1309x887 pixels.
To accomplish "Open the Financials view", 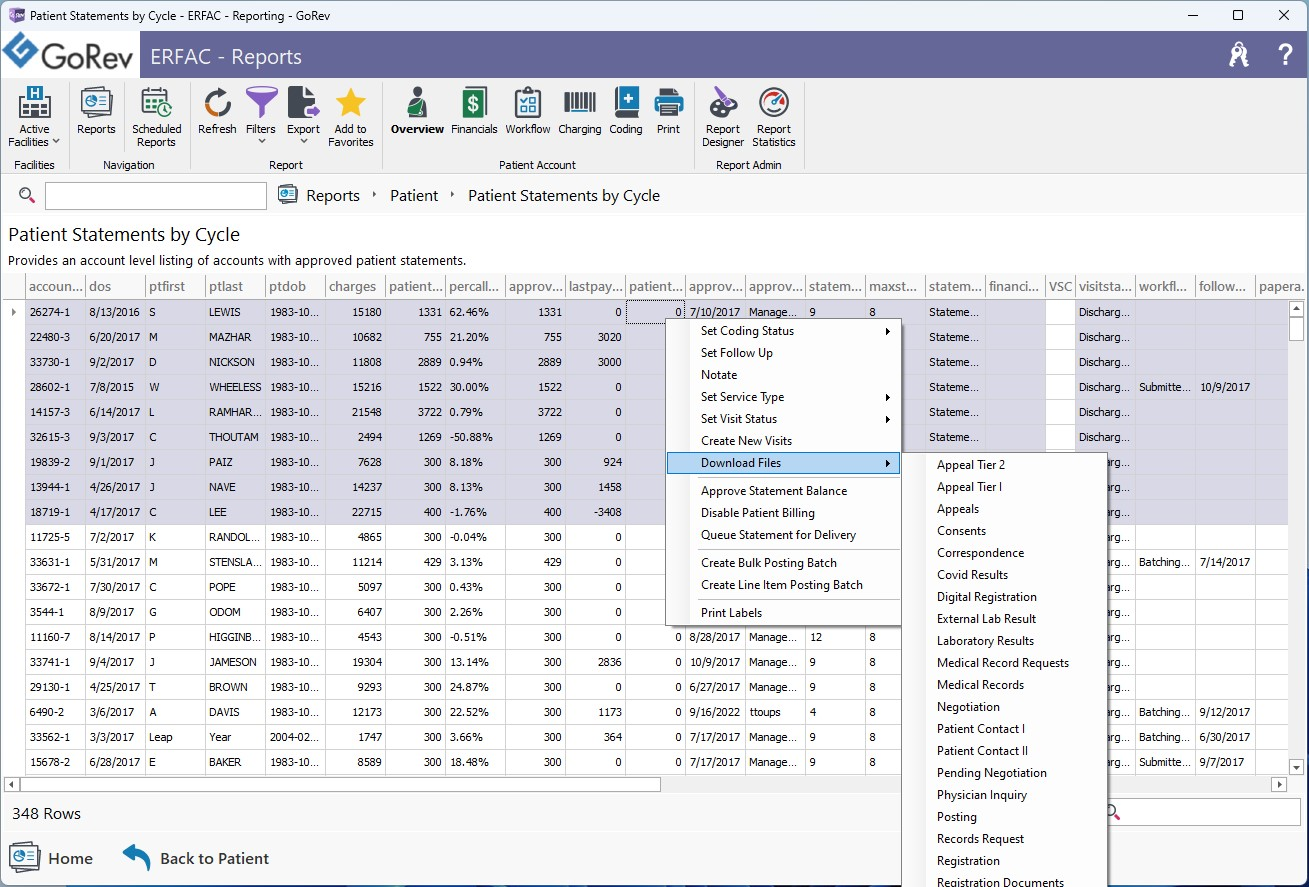I will point(474,111).
